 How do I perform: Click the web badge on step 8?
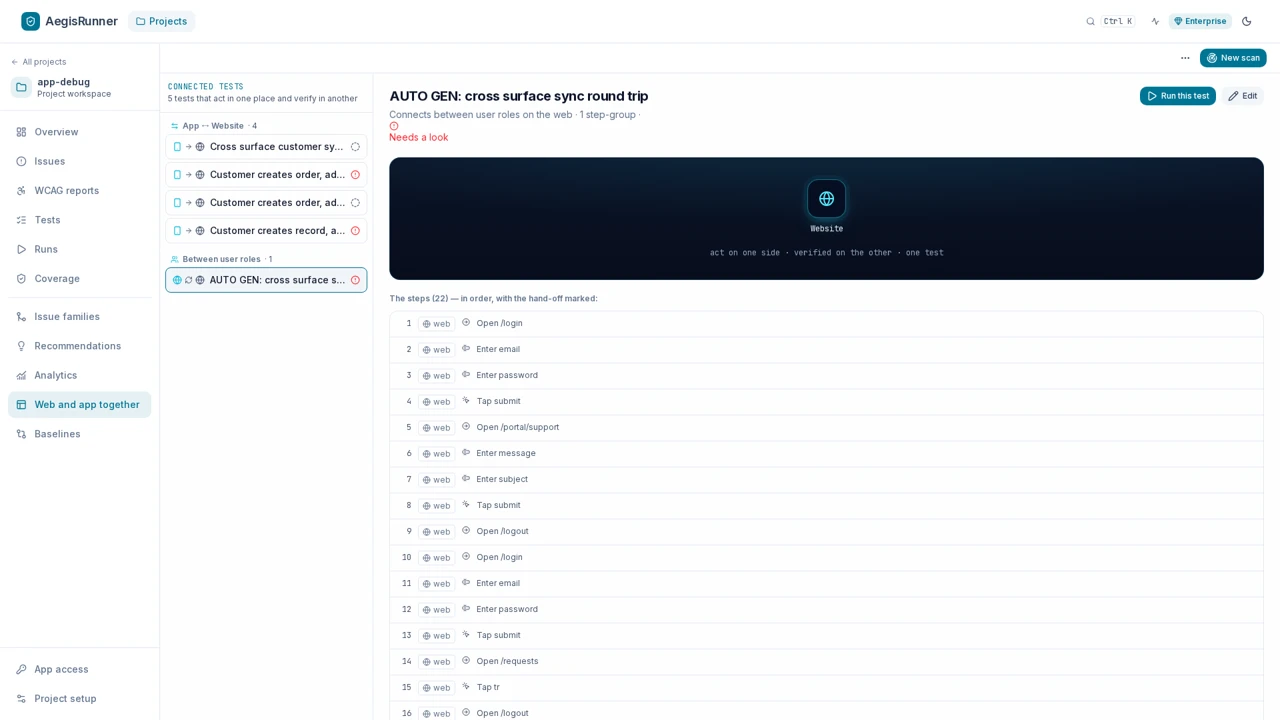coord(436,506)
